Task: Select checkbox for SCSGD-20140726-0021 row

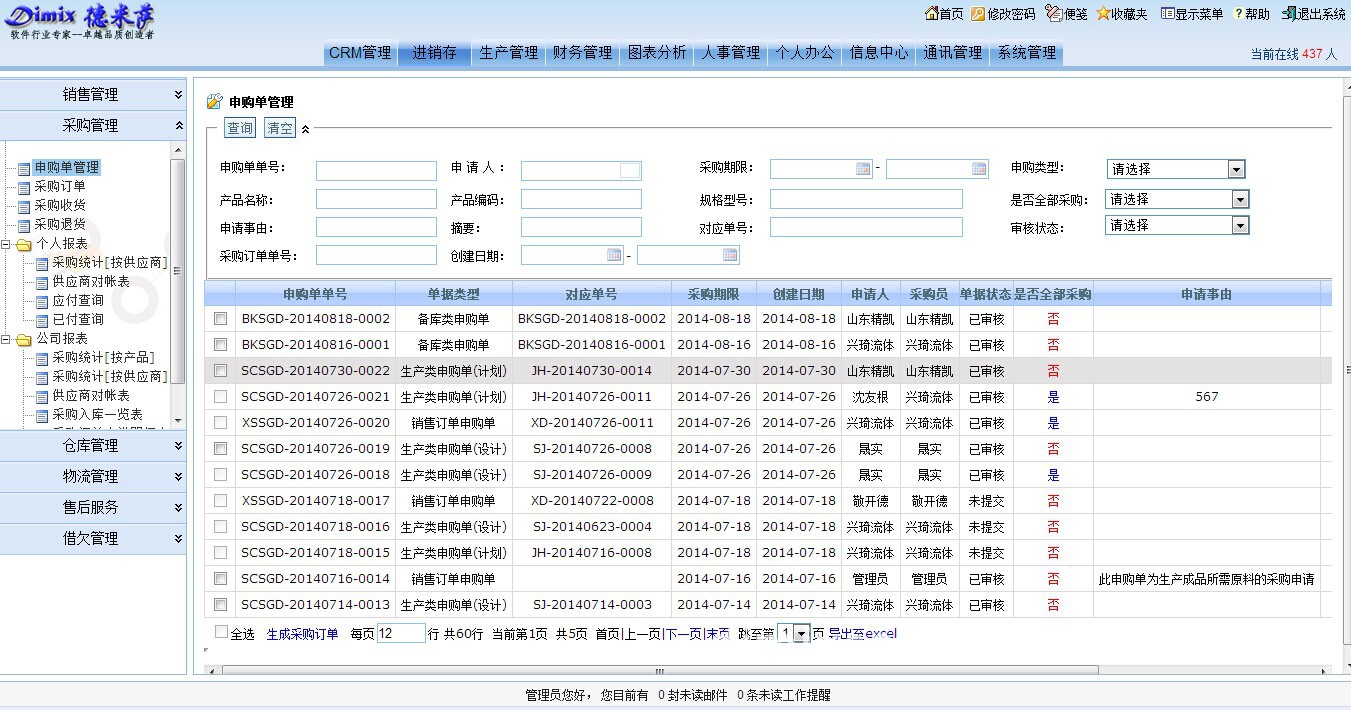Action: click(220, 397)
